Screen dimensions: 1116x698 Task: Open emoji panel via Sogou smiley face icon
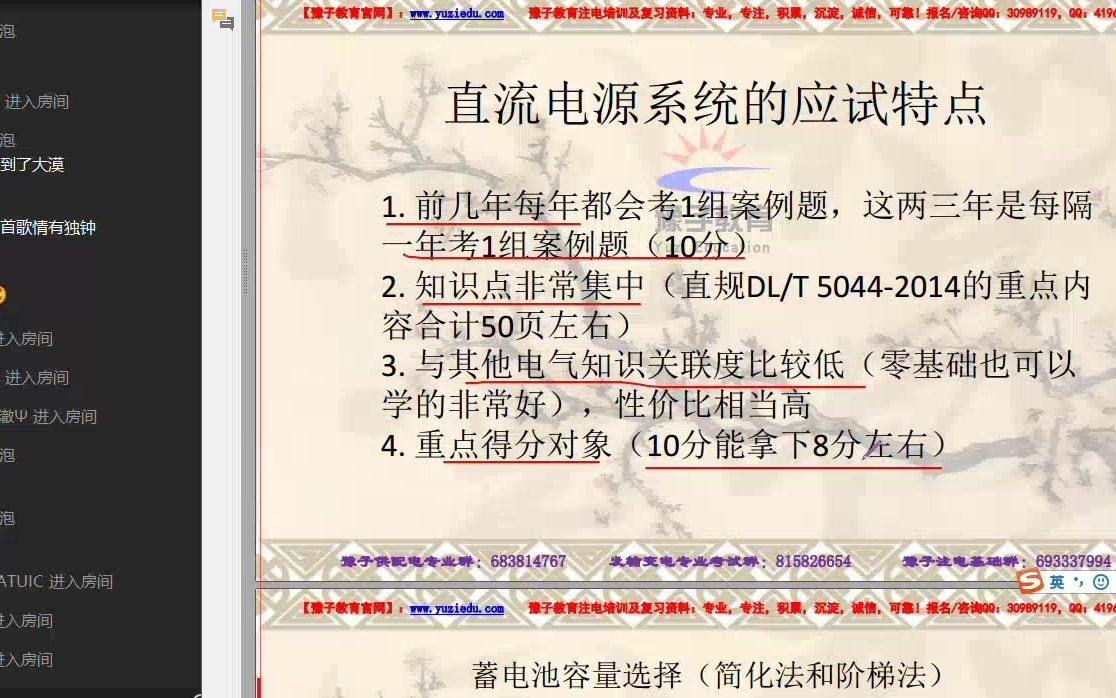coord(1101,582)
